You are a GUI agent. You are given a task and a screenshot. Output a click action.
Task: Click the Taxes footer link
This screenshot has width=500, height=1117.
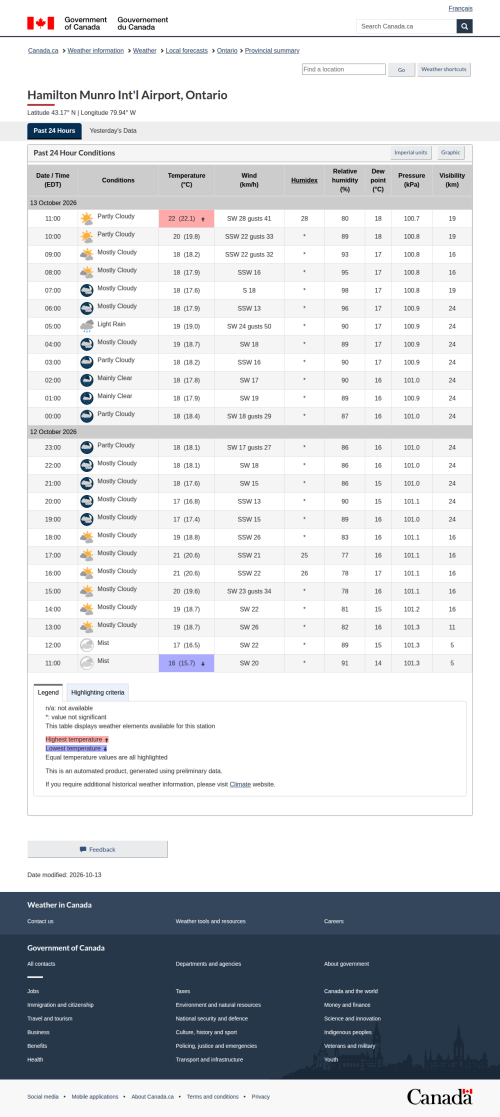point(182,991)
